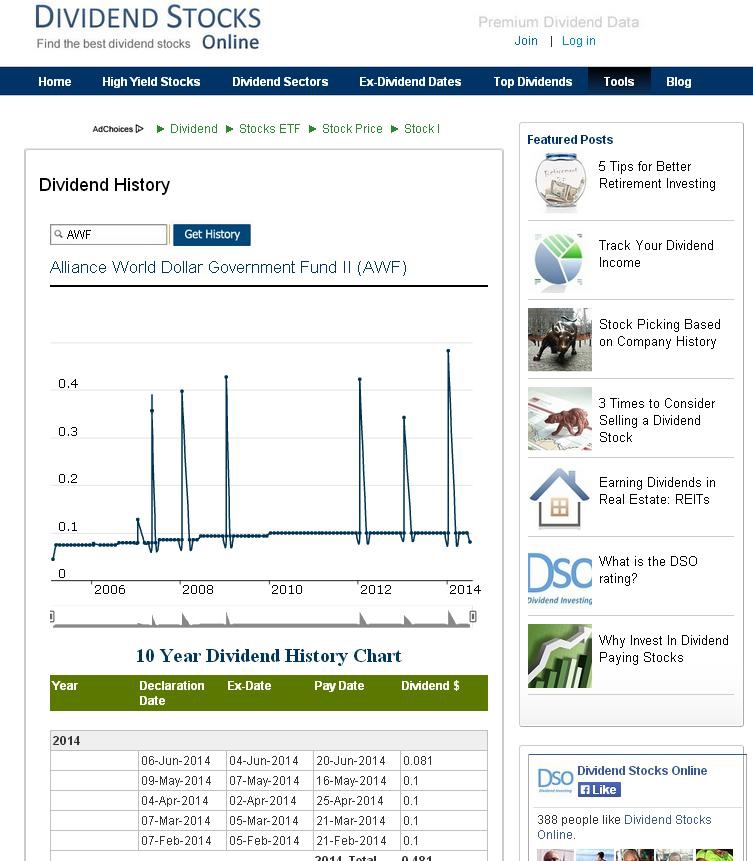Viewport: 753px width, 861px height.
Task: Open 3 Times to Consider Selling post
Action: coord(656,420)
